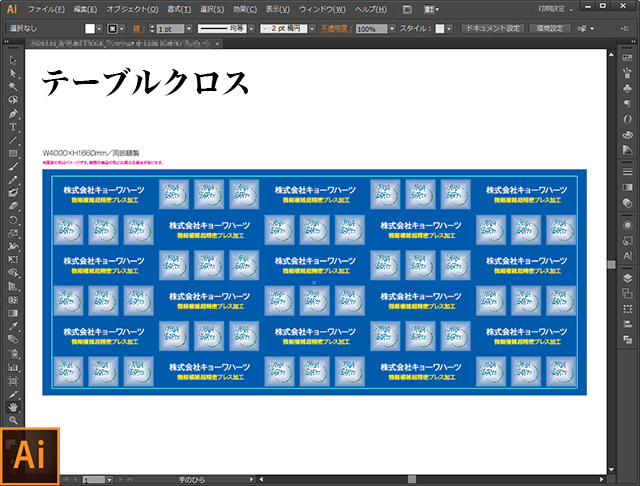The height and width of the screenshot is (486, 640).
Task: Open the オブジェクト menu
Action: [132, 9]
